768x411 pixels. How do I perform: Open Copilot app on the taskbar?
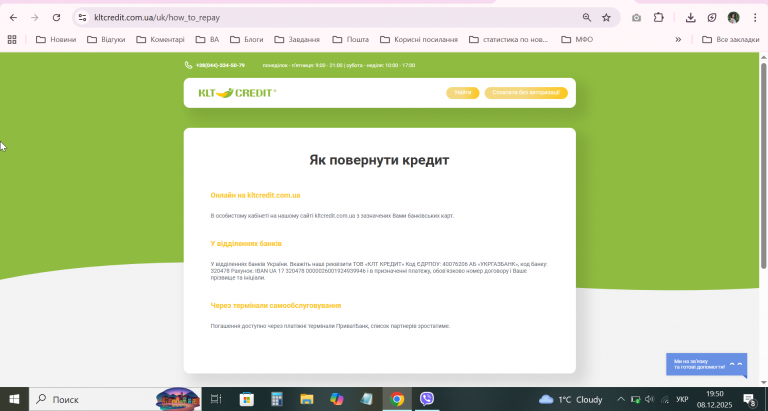click(x=336, y=399)
